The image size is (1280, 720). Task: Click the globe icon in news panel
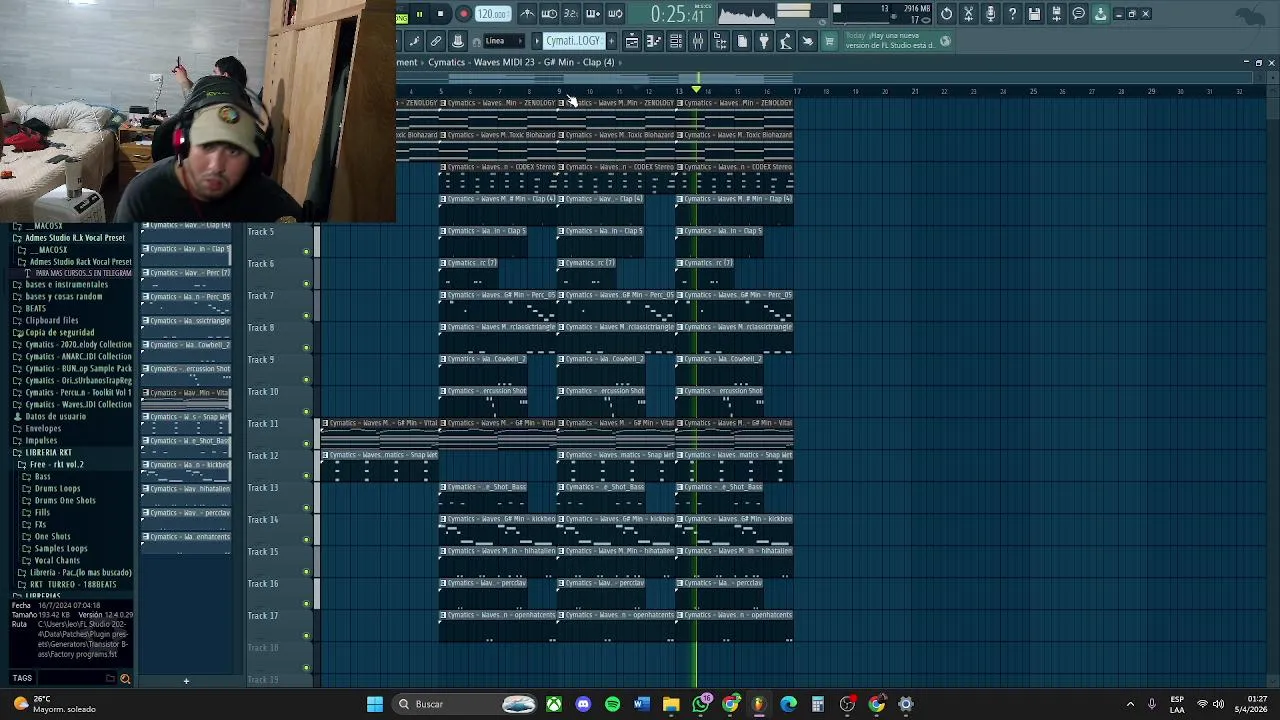pyautogui.click(x=945, y=41)
